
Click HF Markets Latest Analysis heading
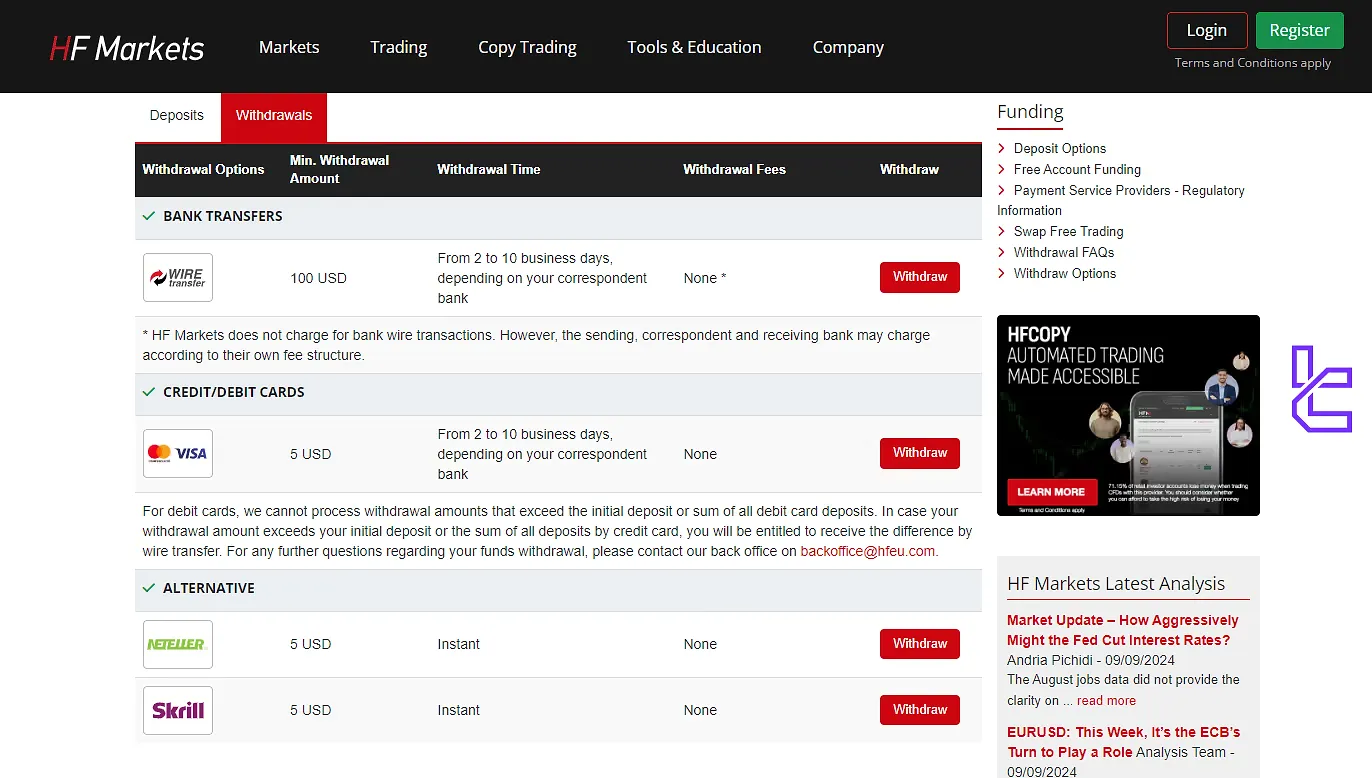coord(1116,584)
